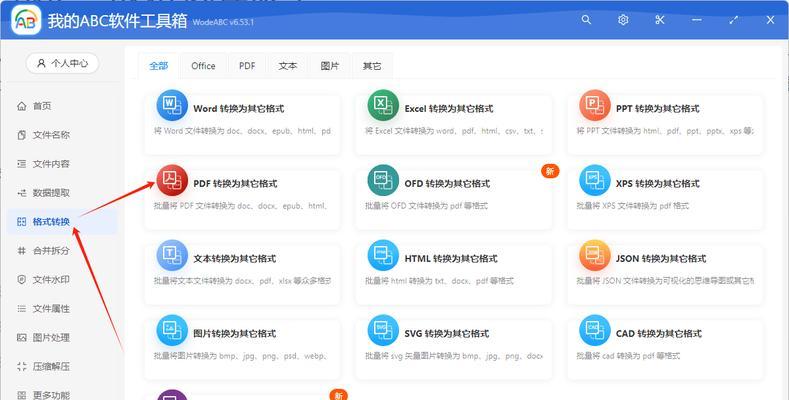Click the 图片转换 image conversion icon

172,330
